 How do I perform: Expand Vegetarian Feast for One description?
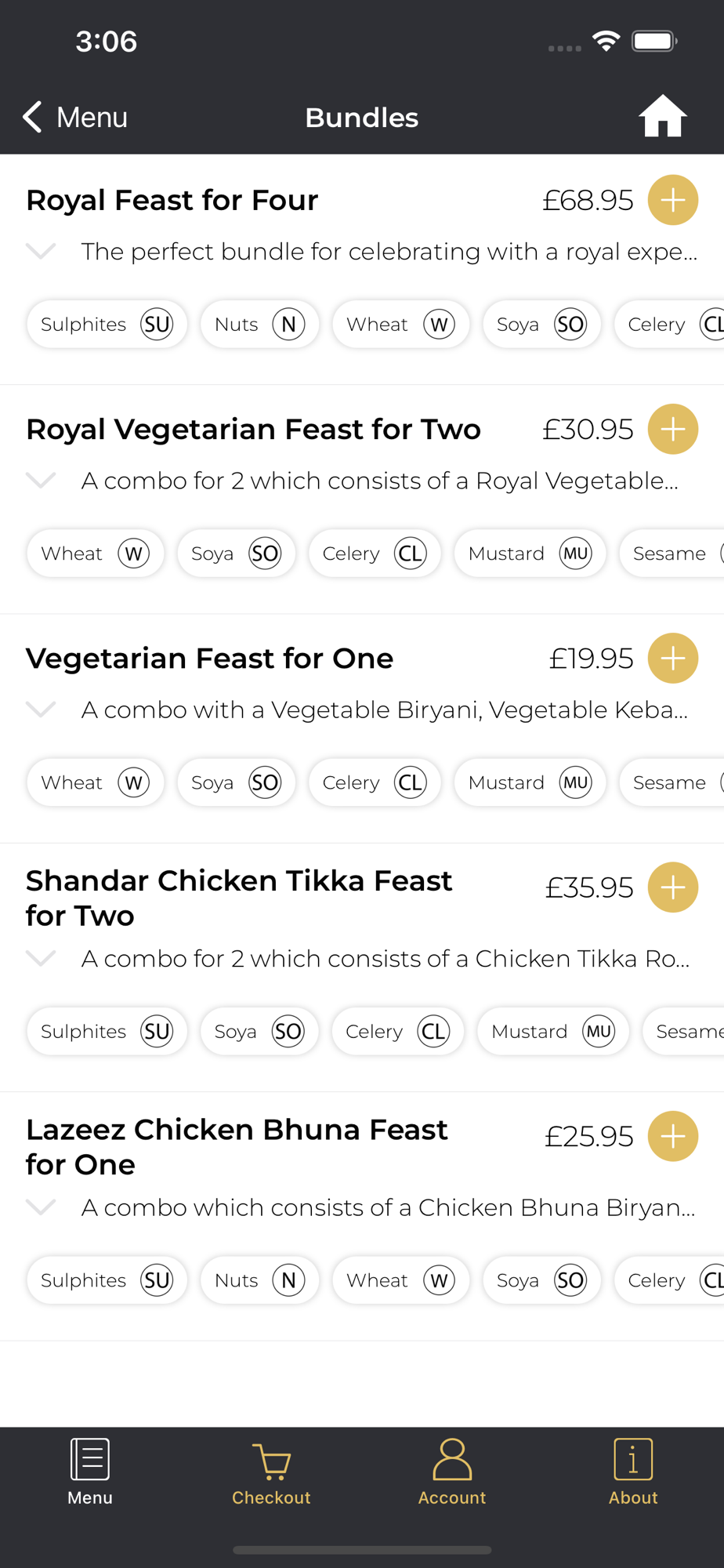pos(41,710)
